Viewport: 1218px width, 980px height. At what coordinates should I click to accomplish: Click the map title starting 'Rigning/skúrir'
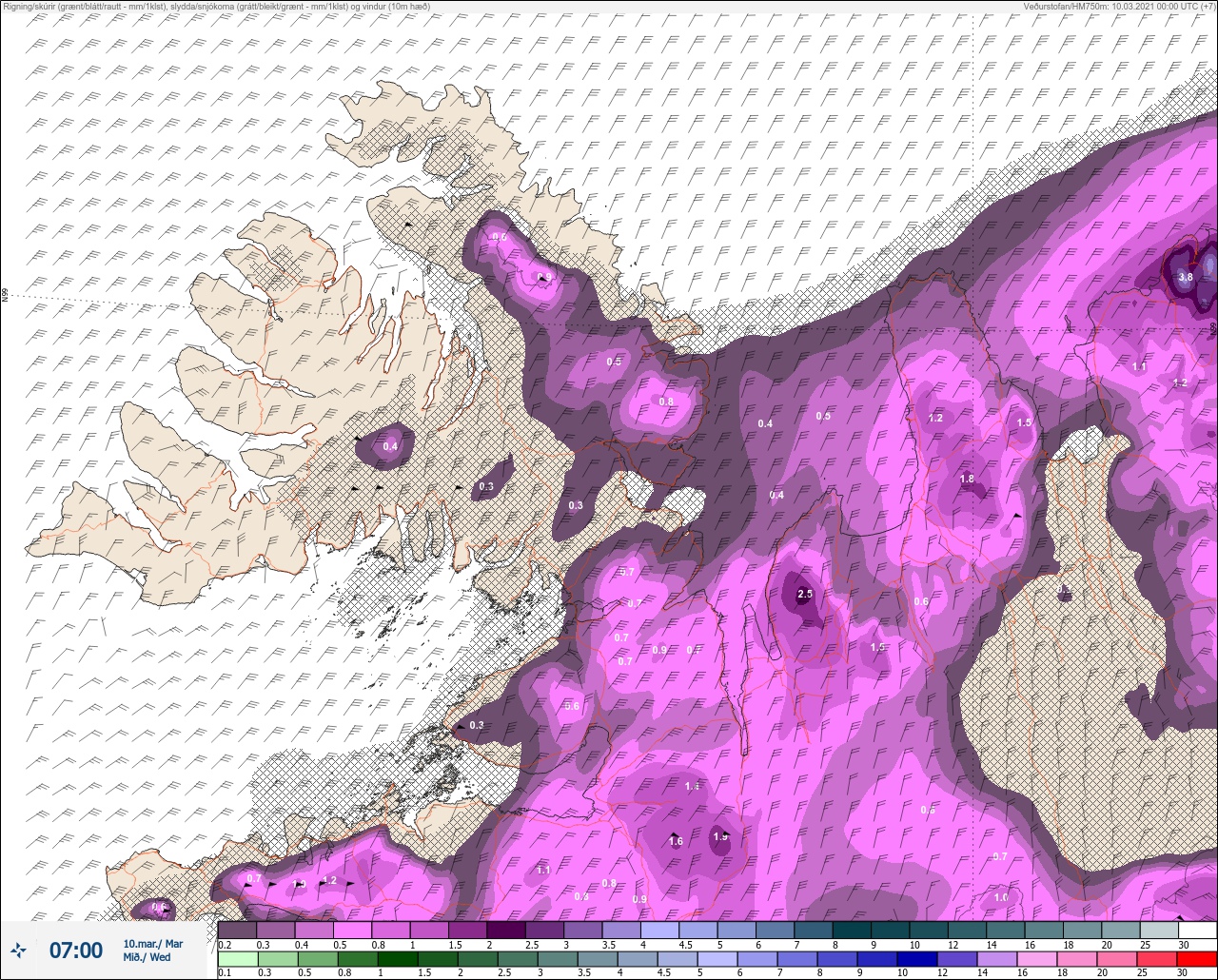click(217, 7)
